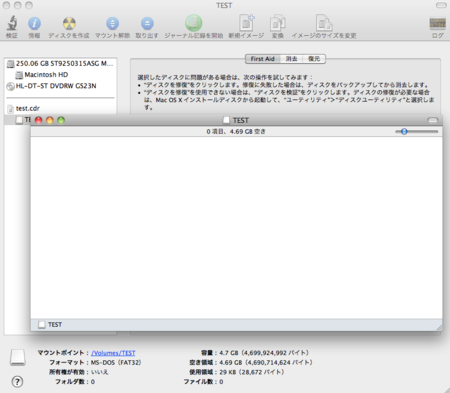
Task: Click the resize grip of the TEST Finder window
Action: [439, 328]
